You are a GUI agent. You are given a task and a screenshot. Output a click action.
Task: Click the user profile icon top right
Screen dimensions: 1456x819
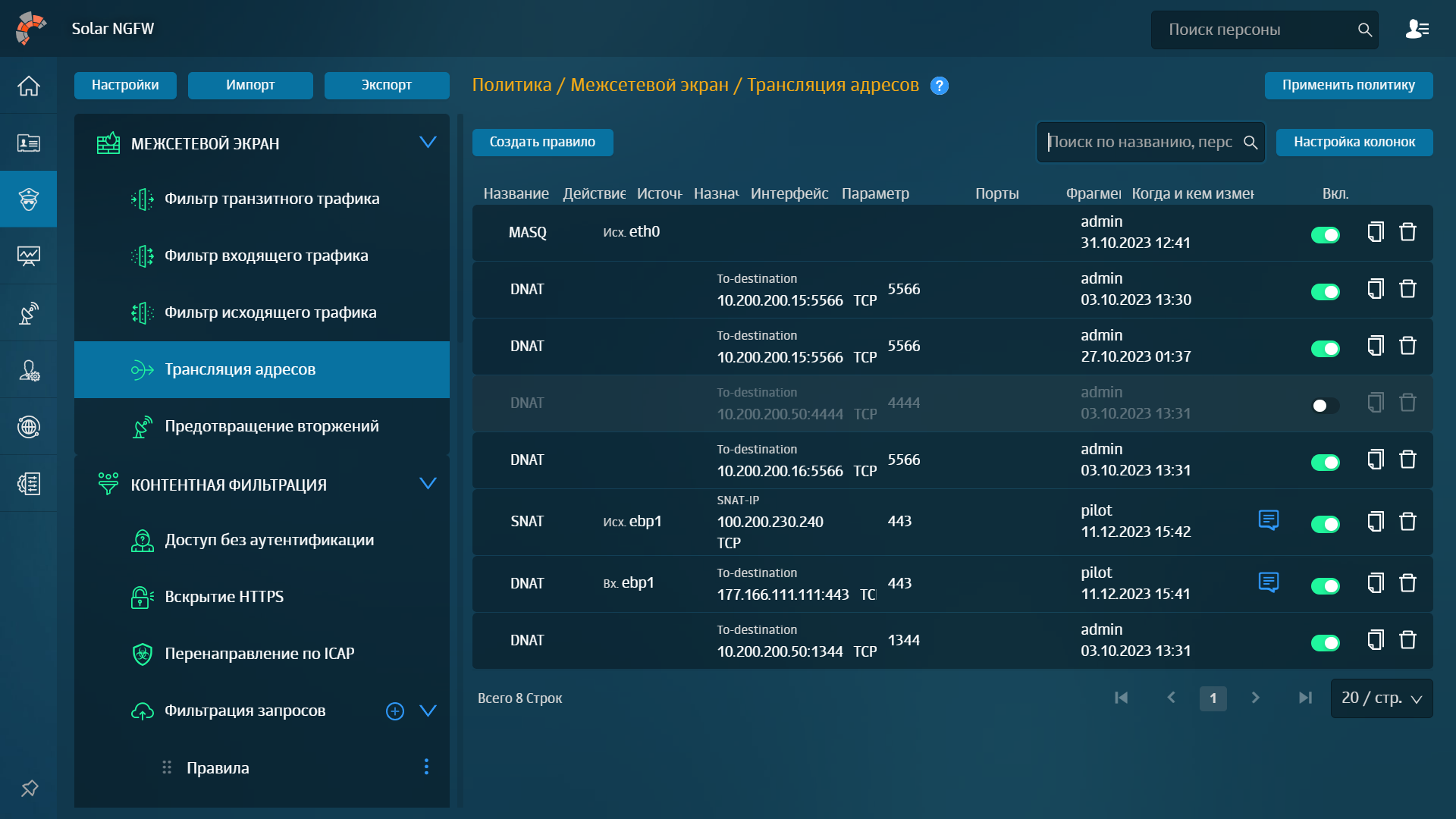(1417, 30)
